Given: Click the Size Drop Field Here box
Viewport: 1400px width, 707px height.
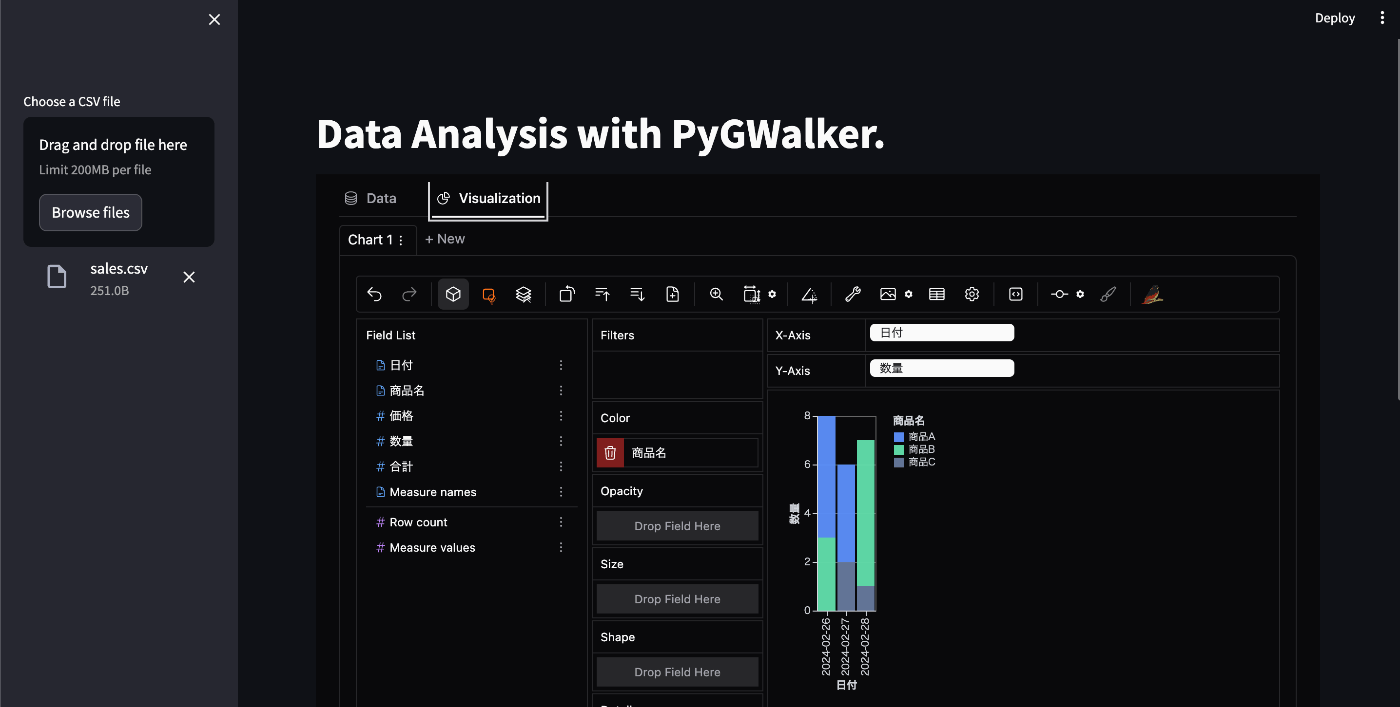Looking at the screenshot, I should [677, 599].
